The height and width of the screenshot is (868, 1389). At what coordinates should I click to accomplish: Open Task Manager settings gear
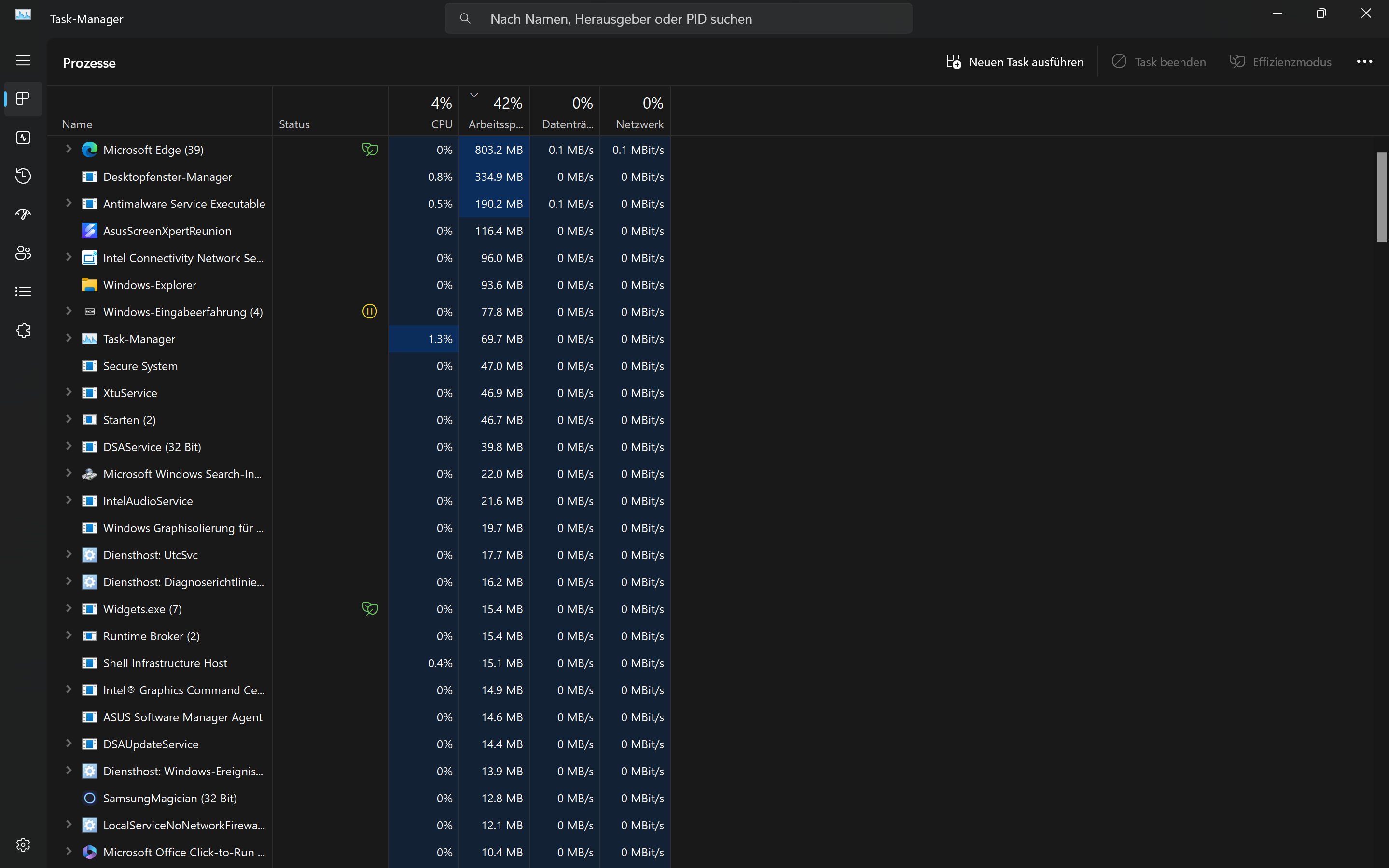[x=23, y=844]
